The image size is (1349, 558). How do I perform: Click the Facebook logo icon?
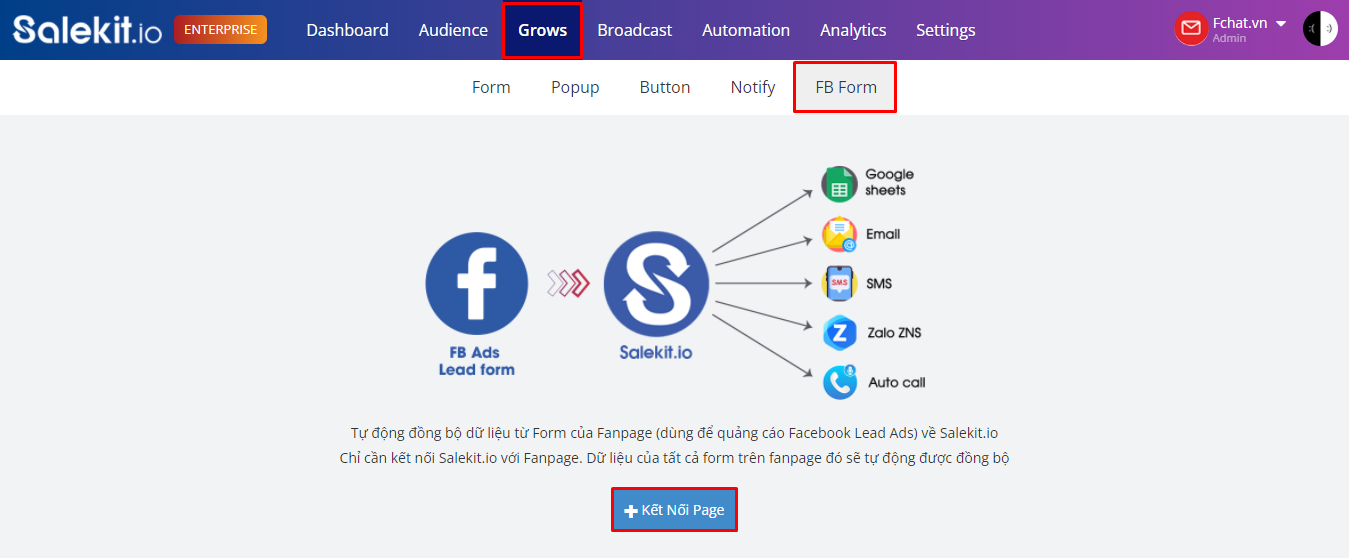pos(477,284)
